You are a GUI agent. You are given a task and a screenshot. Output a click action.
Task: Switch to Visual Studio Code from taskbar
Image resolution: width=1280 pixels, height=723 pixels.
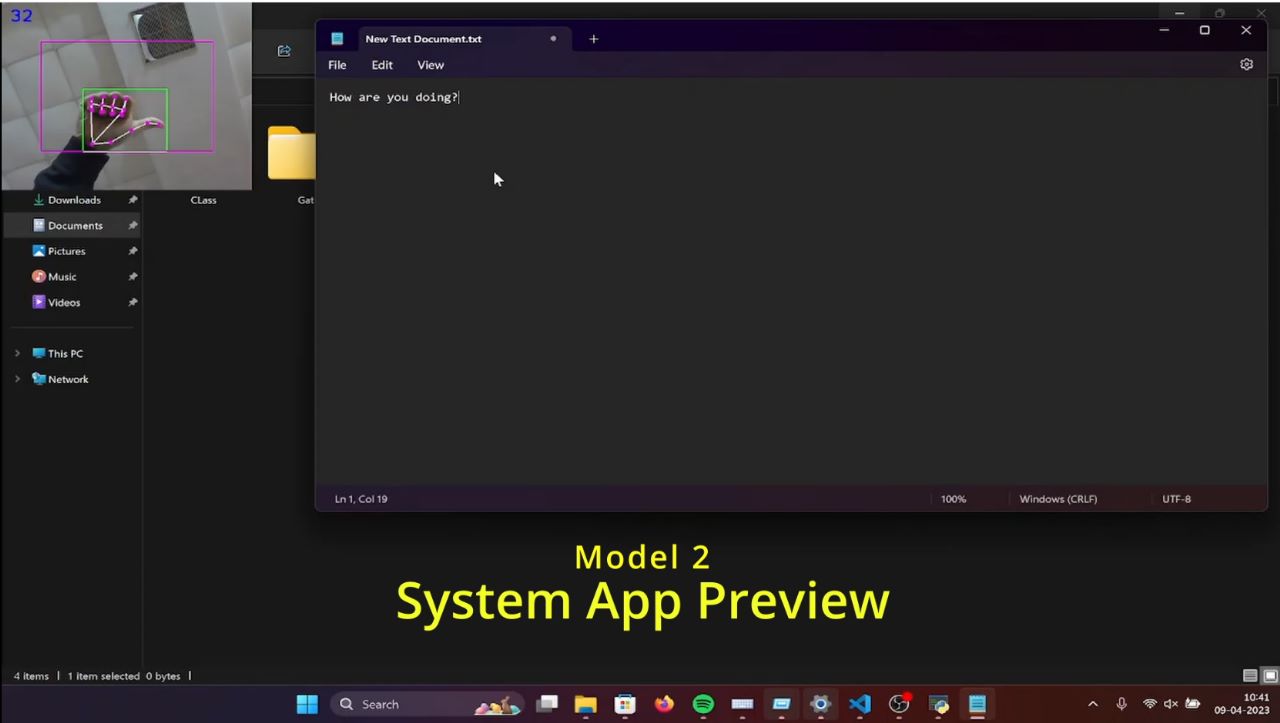click(860, 704)
